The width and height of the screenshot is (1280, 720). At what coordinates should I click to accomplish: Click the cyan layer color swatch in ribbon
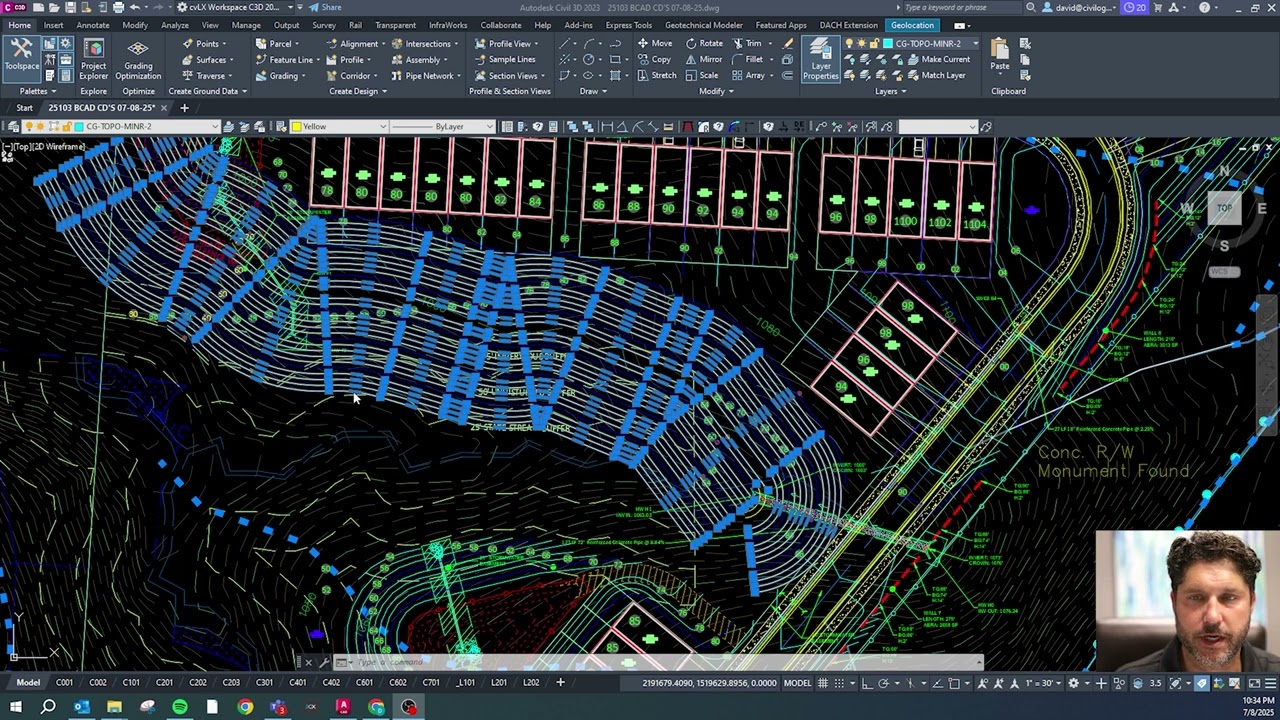(x=888, y=43)
